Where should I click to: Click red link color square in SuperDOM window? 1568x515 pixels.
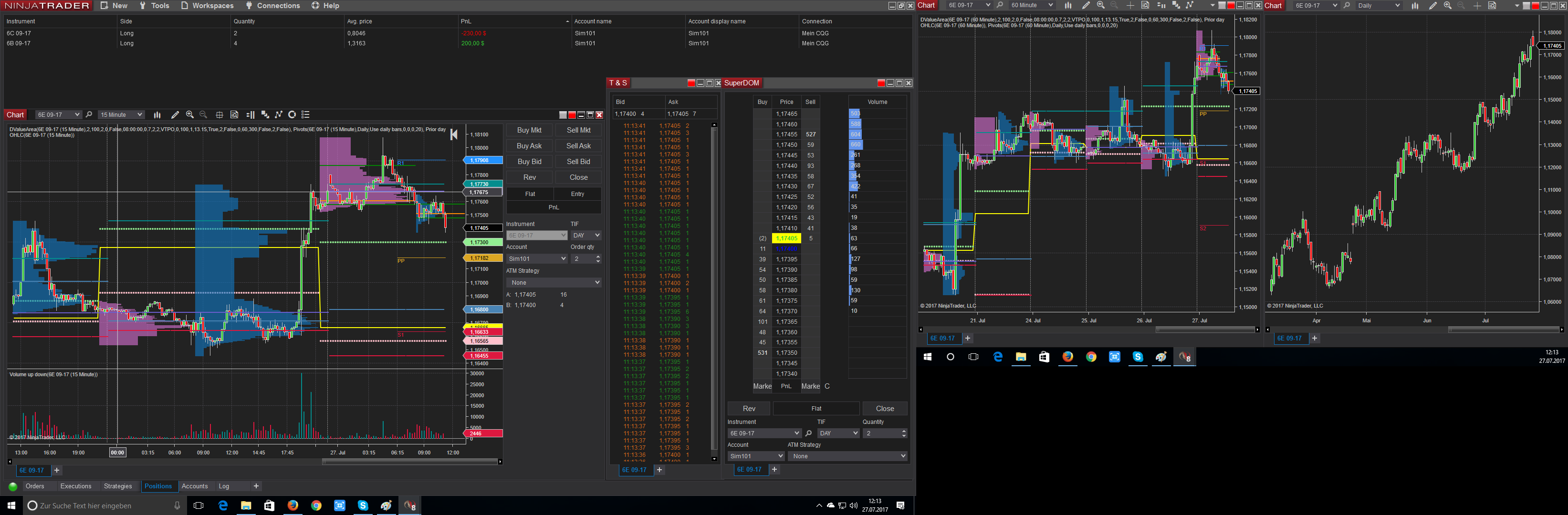(881, 83)
